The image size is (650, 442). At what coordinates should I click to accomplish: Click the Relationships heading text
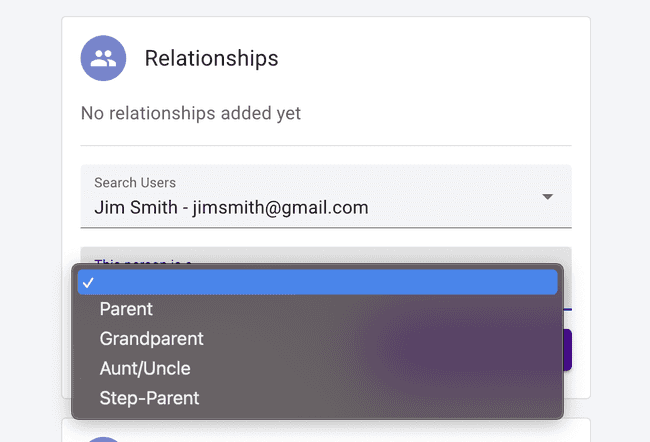pyautogui.click(x=211, y=58)
